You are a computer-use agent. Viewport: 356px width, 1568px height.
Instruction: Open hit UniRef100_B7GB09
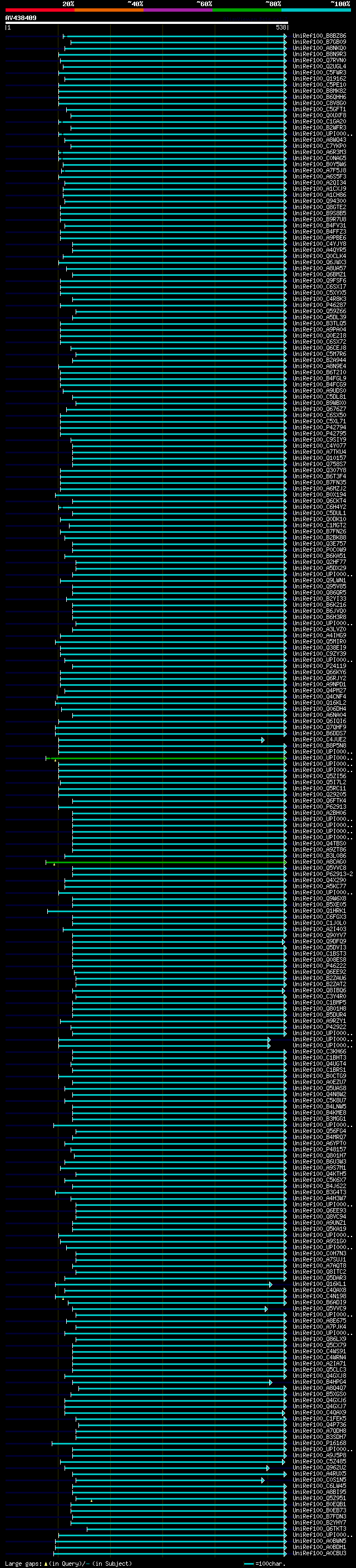(x=319, y=42)
